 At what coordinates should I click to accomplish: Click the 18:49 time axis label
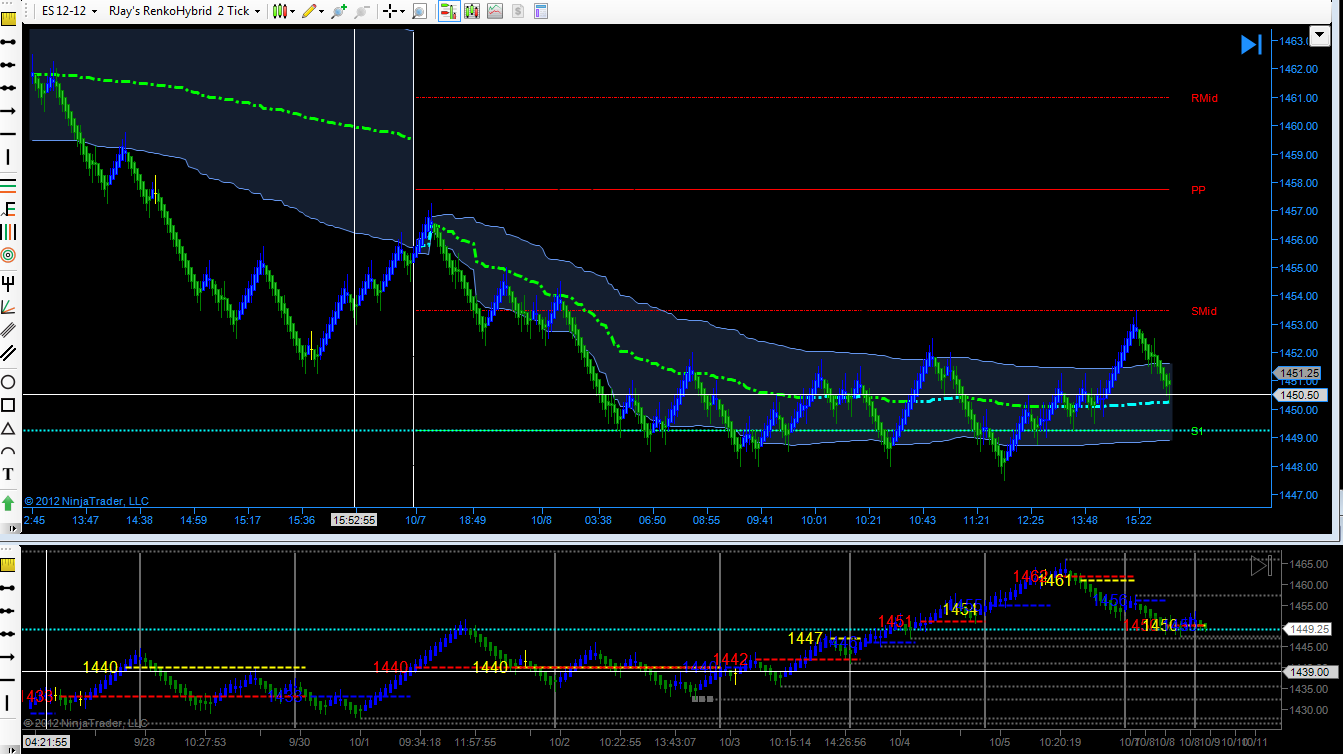[x=473, y=520]
